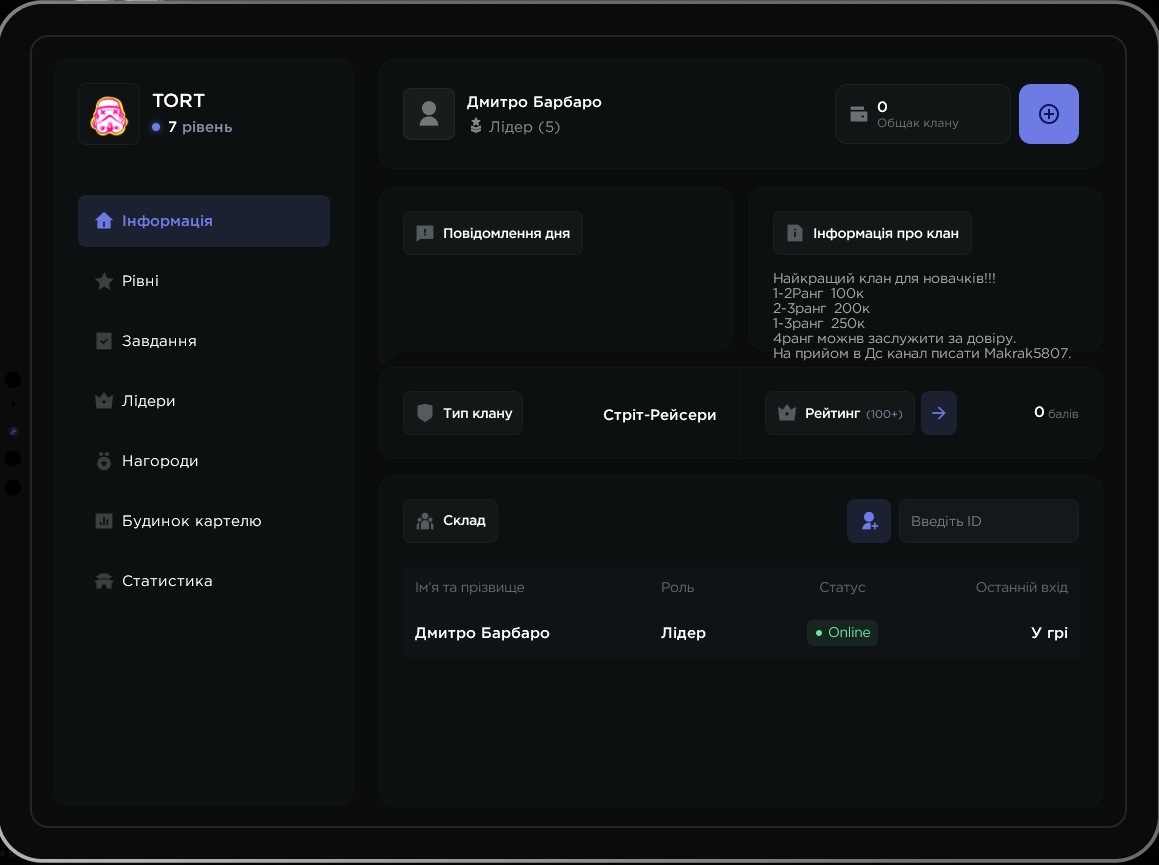Click the Makrak5807 contact line
Screen dimensions: 1159x865
coord(922,353)
